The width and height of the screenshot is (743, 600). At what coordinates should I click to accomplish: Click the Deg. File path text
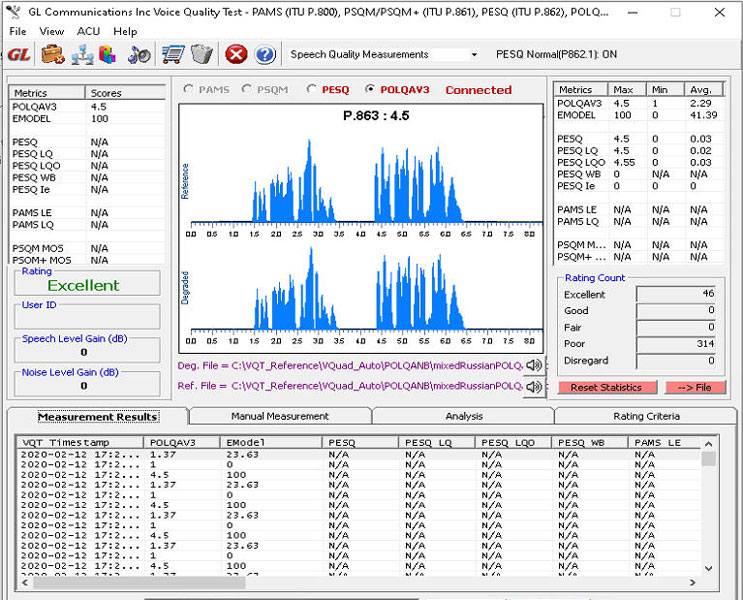pos(350,365)
